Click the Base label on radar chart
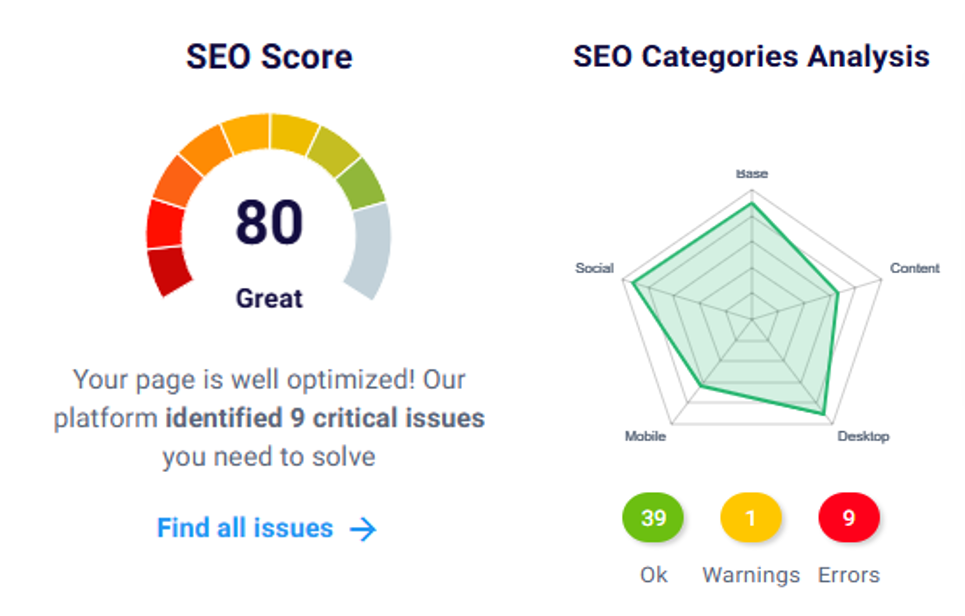Screen dimensions: 965x616 coord(752,173)
